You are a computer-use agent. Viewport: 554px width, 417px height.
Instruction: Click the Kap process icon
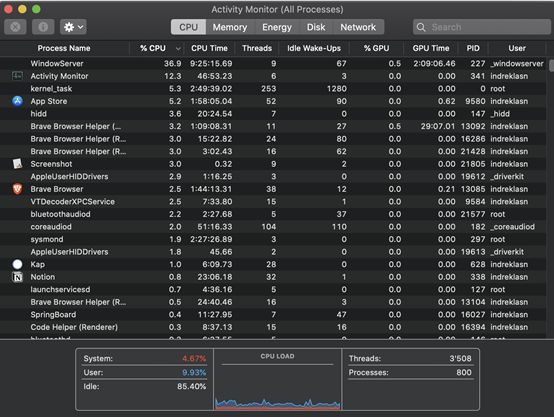[x=17, y=264]
